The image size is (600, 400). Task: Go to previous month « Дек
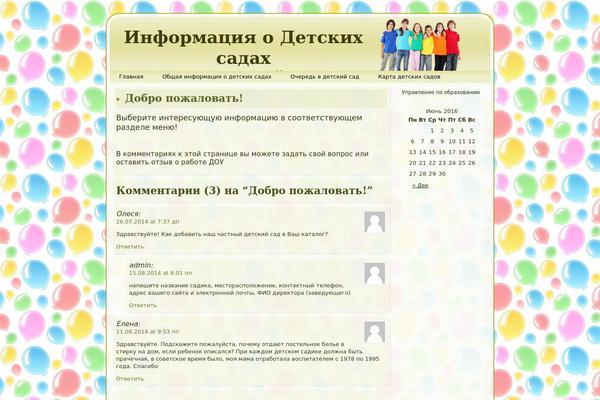(x=420, y=185)
